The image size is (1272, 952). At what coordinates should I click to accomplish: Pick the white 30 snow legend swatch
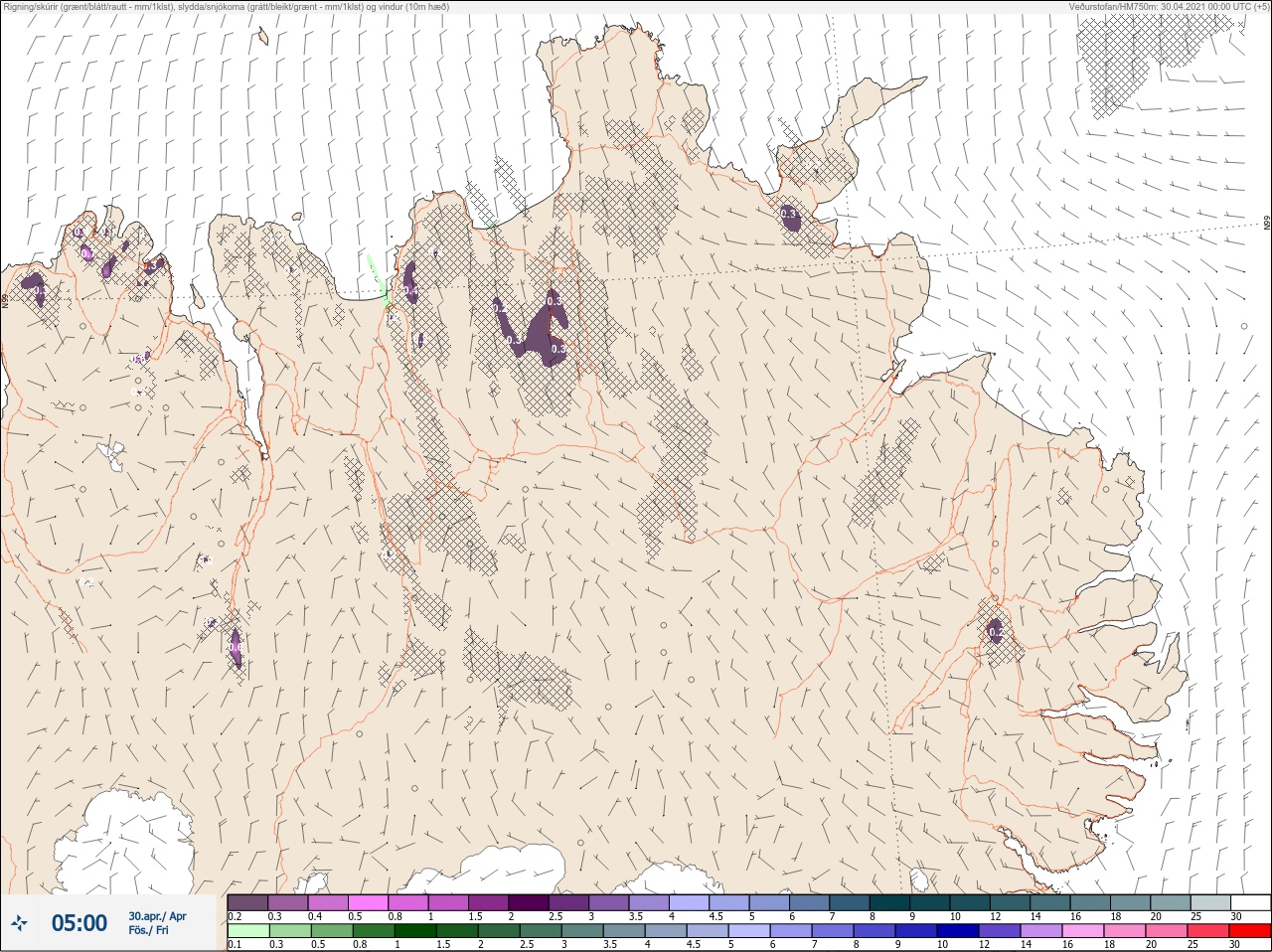1251,902
